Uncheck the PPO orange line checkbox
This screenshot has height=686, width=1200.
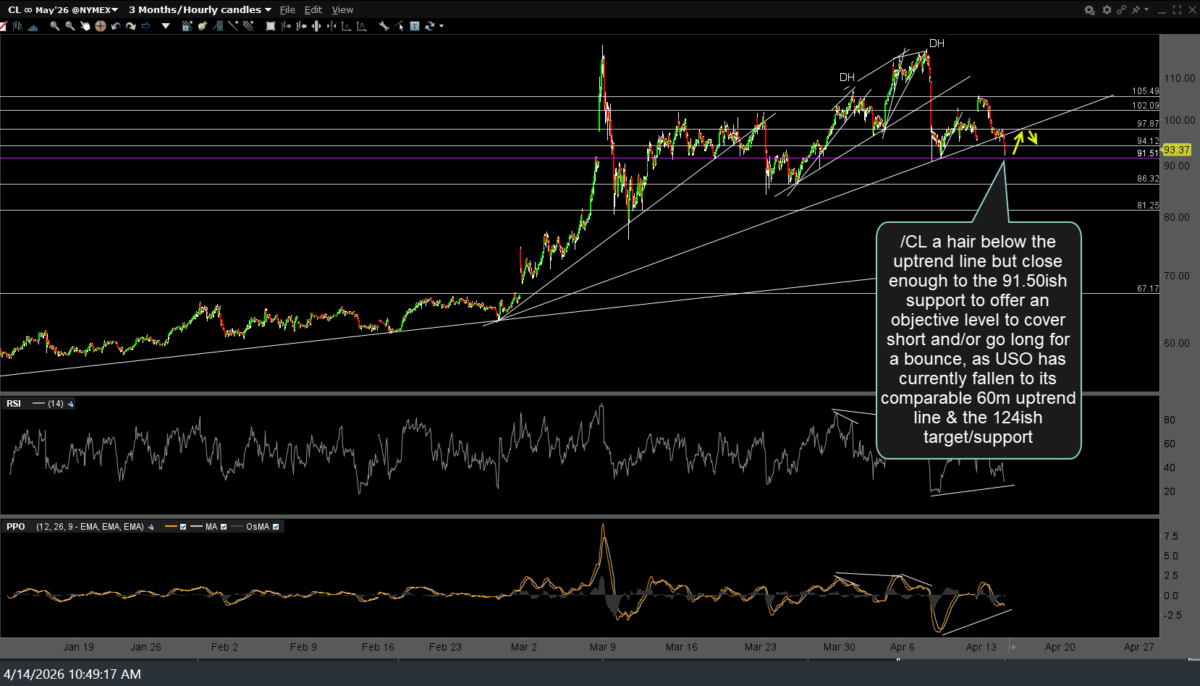[x=185, y=526]
